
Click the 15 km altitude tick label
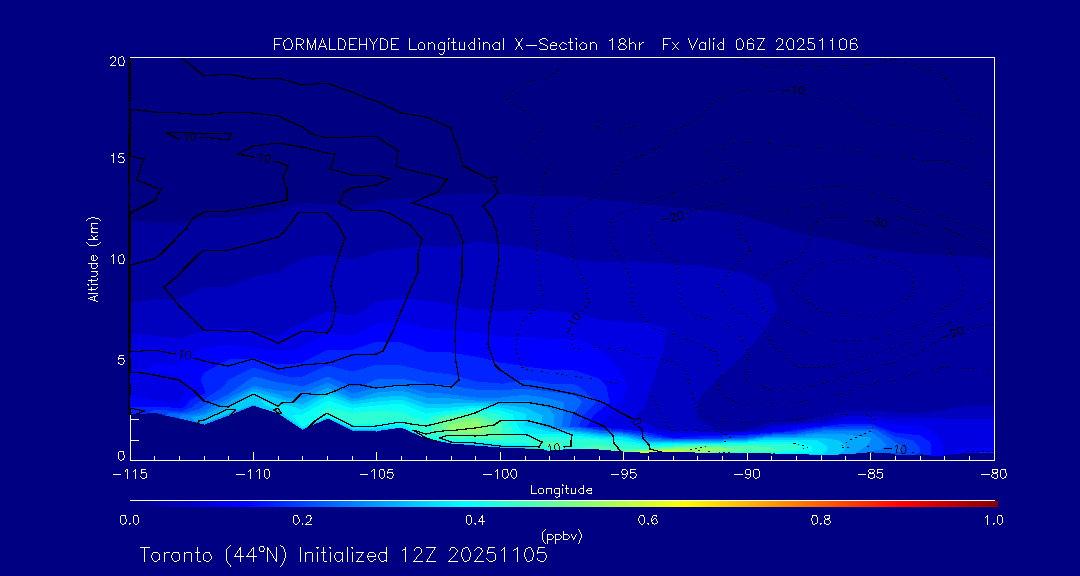tap(115, 159)
